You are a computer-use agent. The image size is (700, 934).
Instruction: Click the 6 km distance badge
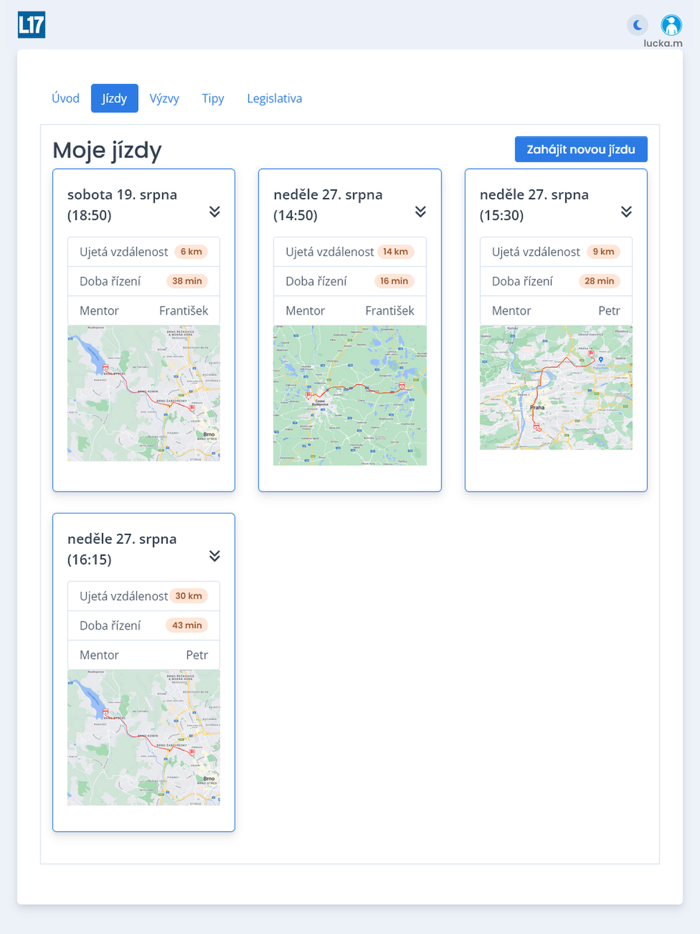[191, 251]
